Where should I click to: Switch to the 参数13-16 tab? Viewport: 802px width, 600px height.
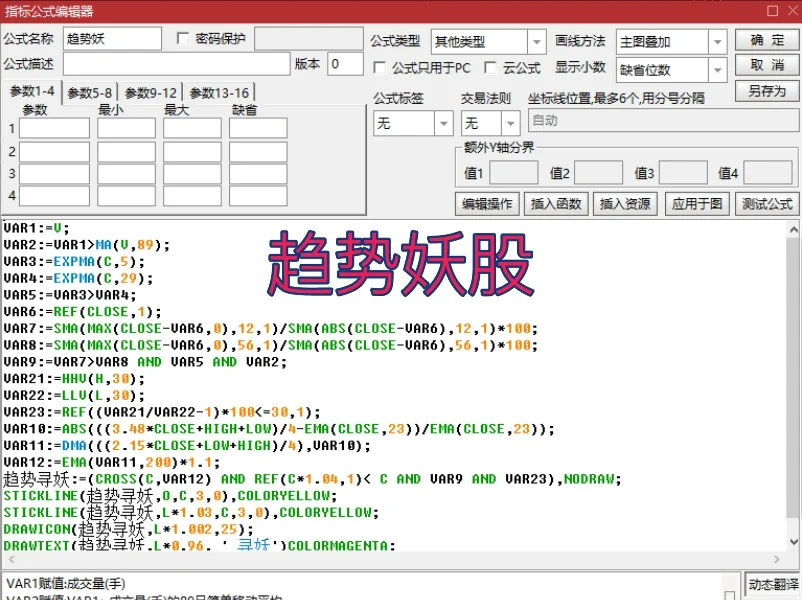pyautogui.click(x=219, y=93)
